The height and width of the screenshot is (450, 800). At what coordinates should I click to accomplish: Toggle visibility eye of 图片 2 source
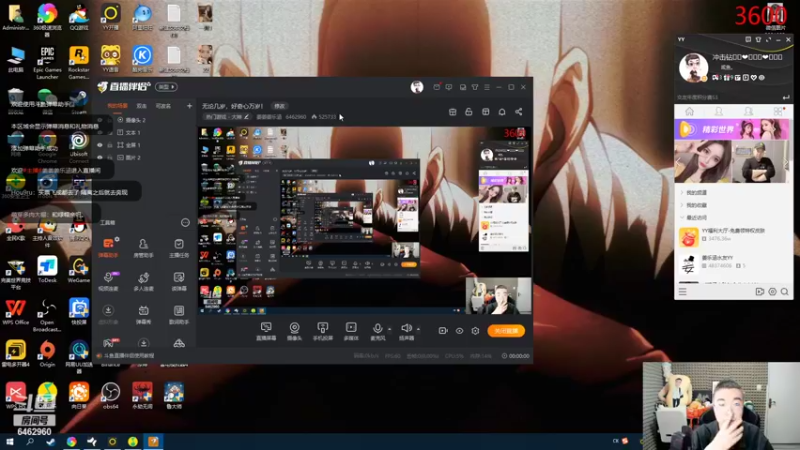pos(100,158)
